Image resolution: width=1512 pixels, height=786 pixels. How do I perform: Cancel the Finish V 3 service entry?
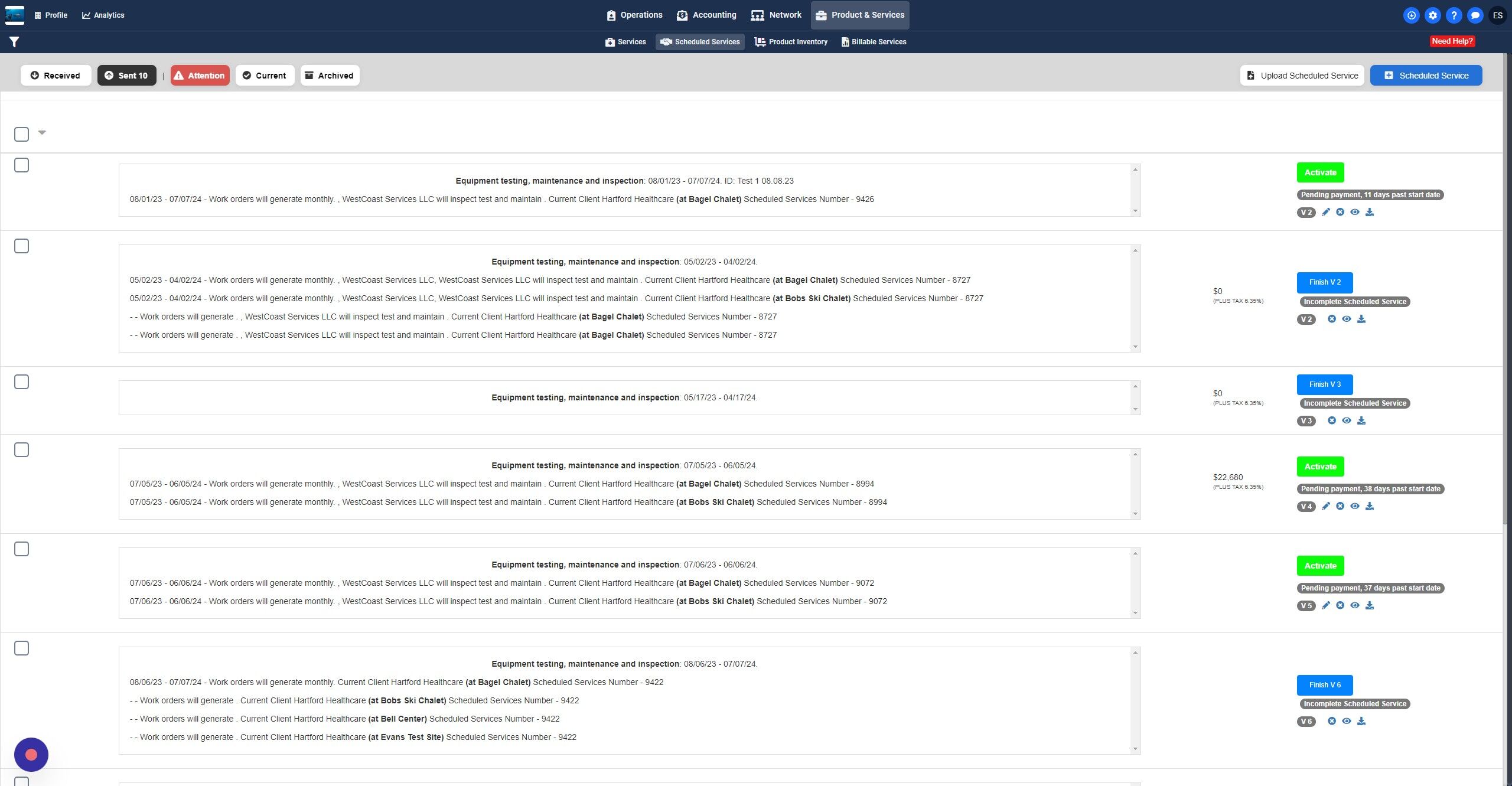click(x=1331, y=421)
